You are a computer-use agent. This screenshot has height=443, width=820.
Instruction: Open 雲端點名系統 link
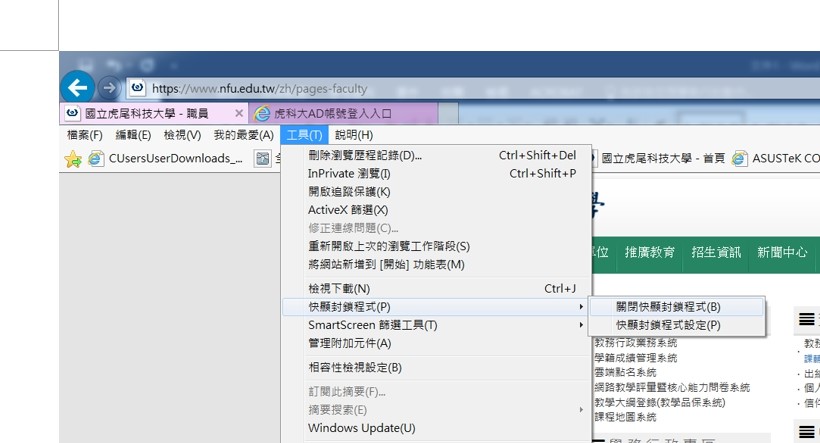click(x=625, y=372)
